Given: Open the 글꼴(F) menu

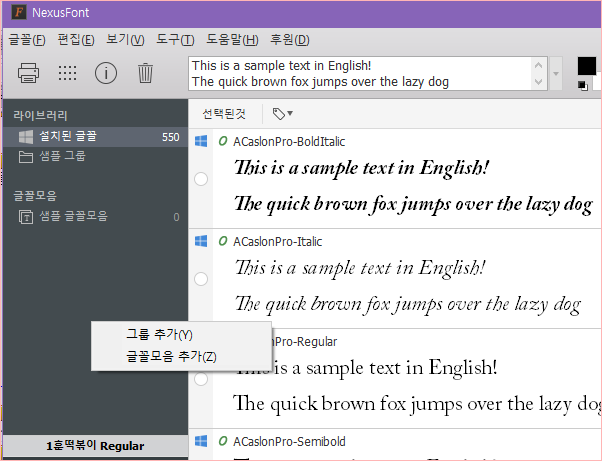Looking at the screenshot, I should (27, 40).
